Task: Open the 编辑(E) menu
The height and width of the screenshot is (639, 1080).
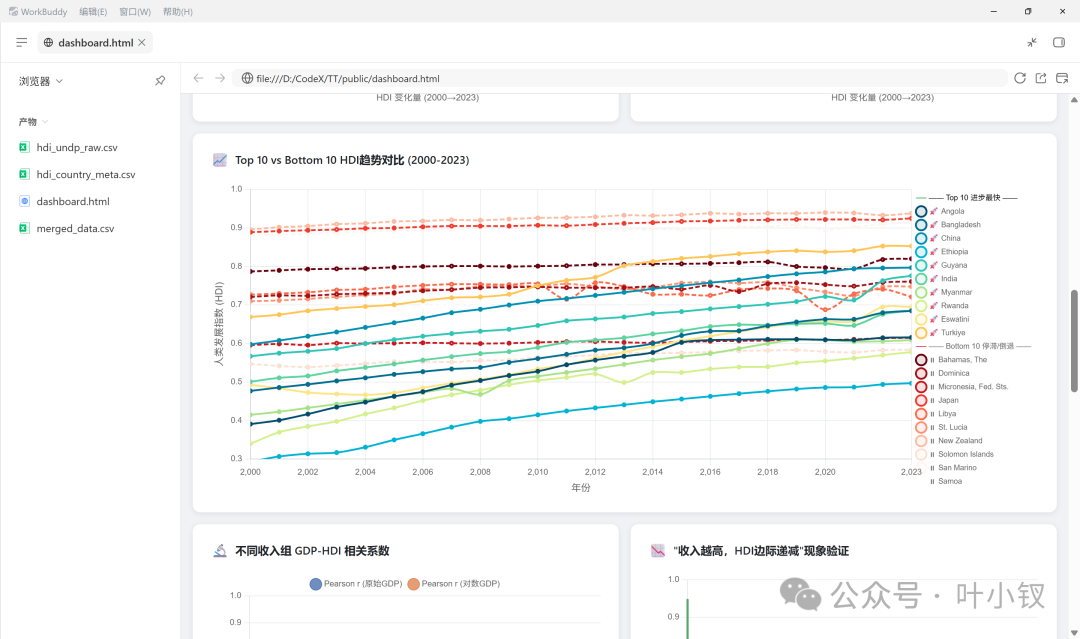Action: [x=93, y=12]
